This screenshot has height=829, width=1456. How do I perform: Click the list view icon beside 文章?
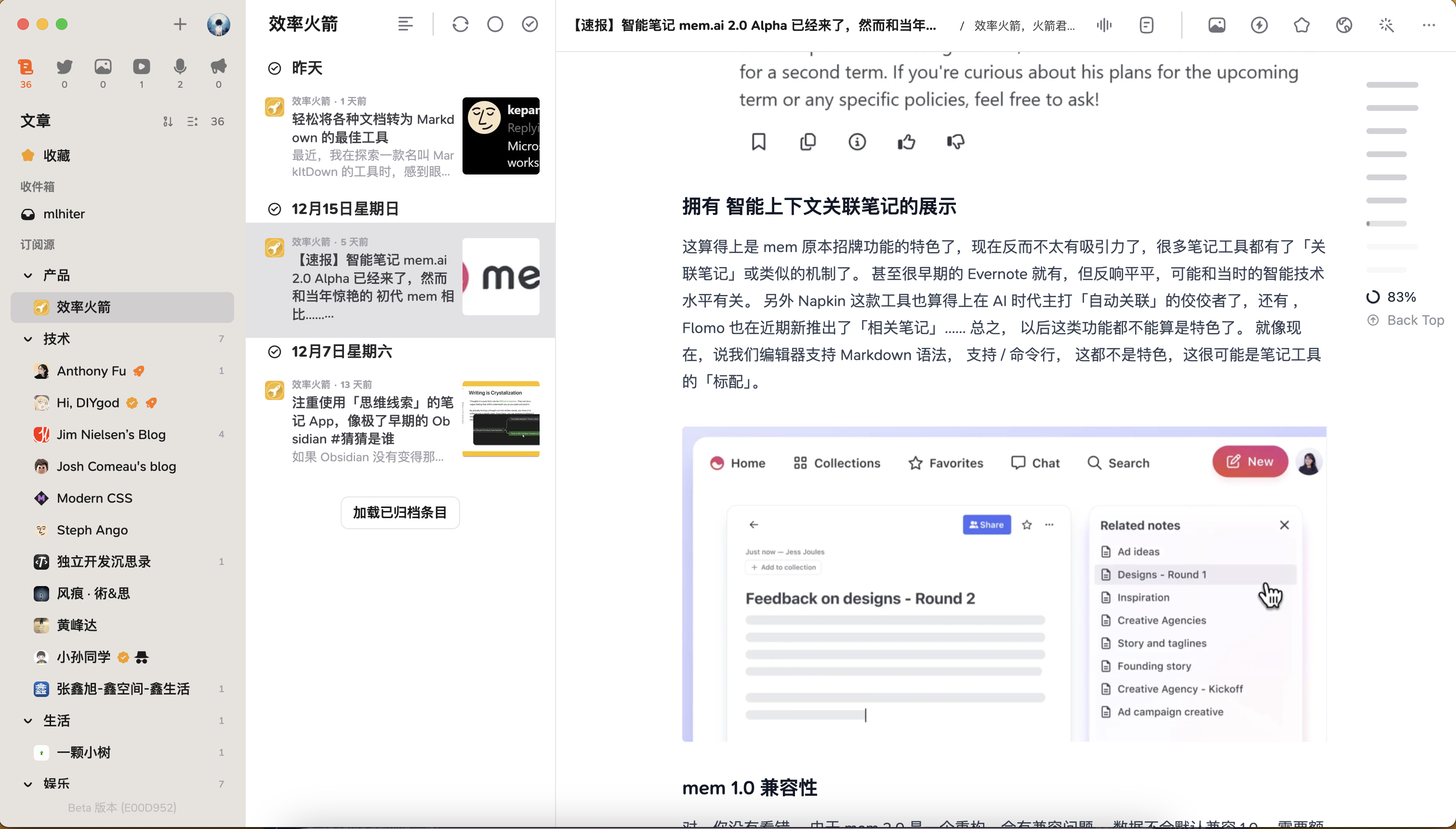192,121
